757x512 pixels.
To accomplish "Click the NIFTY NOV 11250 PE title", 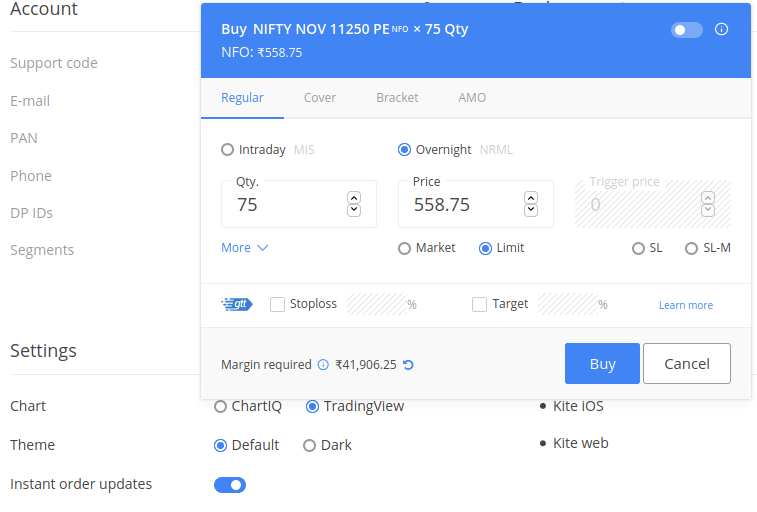I will [321, 29].
